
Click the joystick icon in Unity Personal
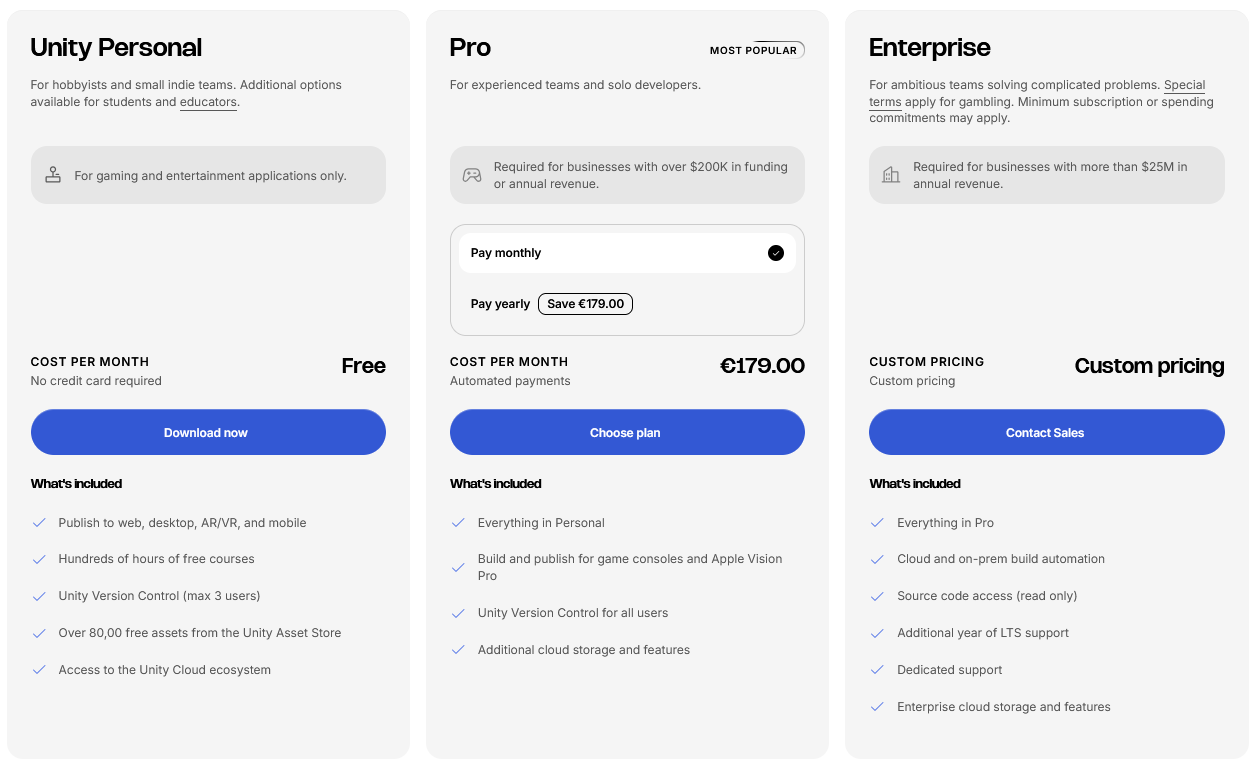point(53,175)
